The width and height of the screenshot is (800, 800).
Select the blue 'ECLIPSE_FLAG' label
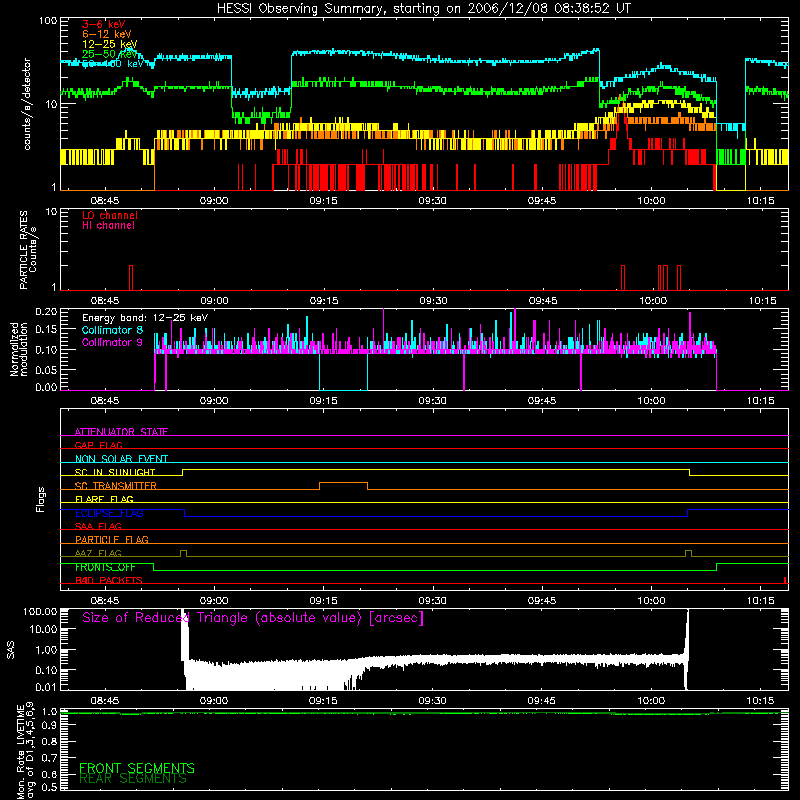point(109,513)
